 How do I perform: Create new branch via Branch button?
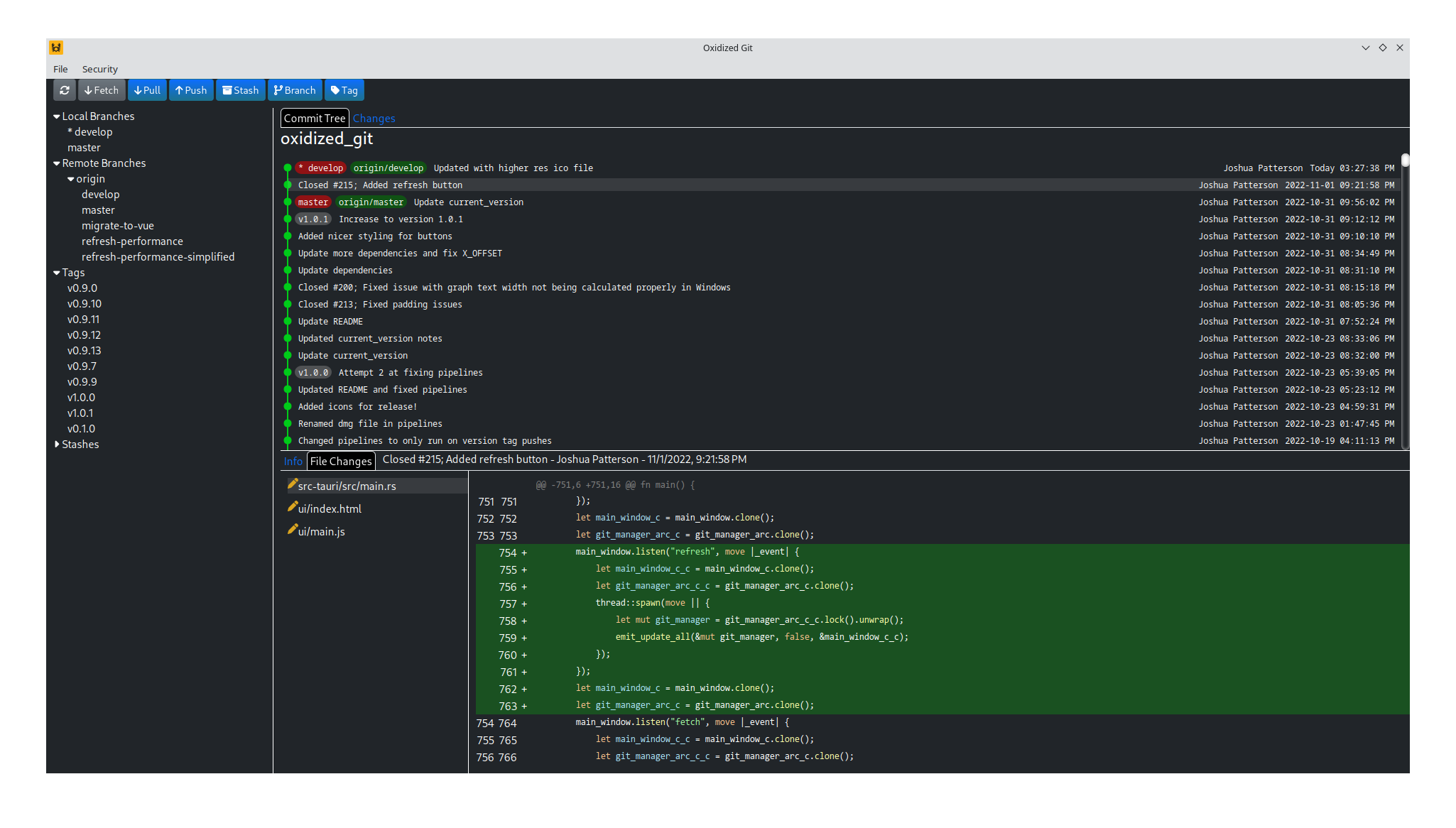295,90
